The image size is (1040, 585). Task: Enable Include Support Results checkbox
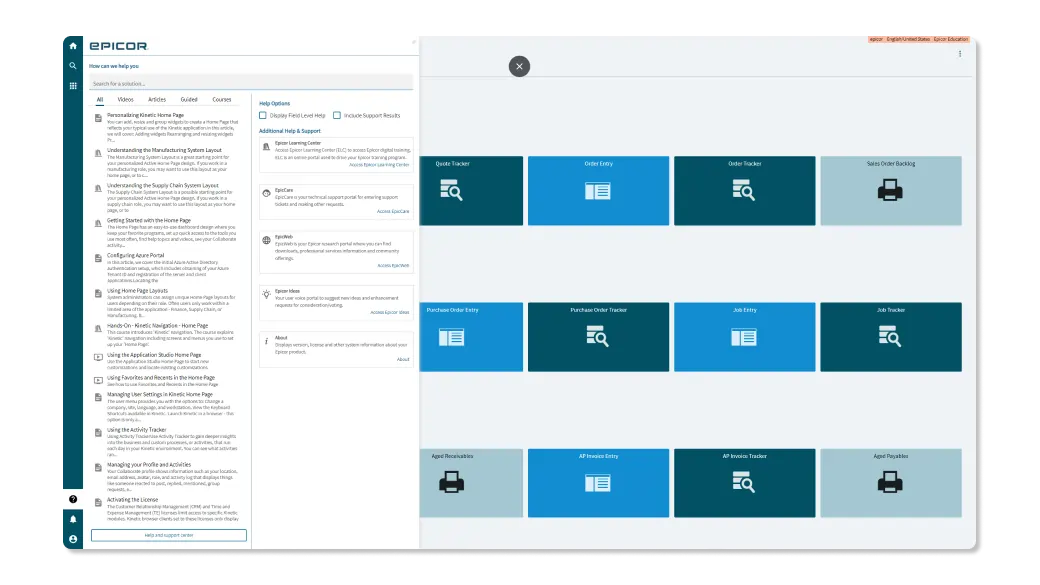(x=337, y=115)
